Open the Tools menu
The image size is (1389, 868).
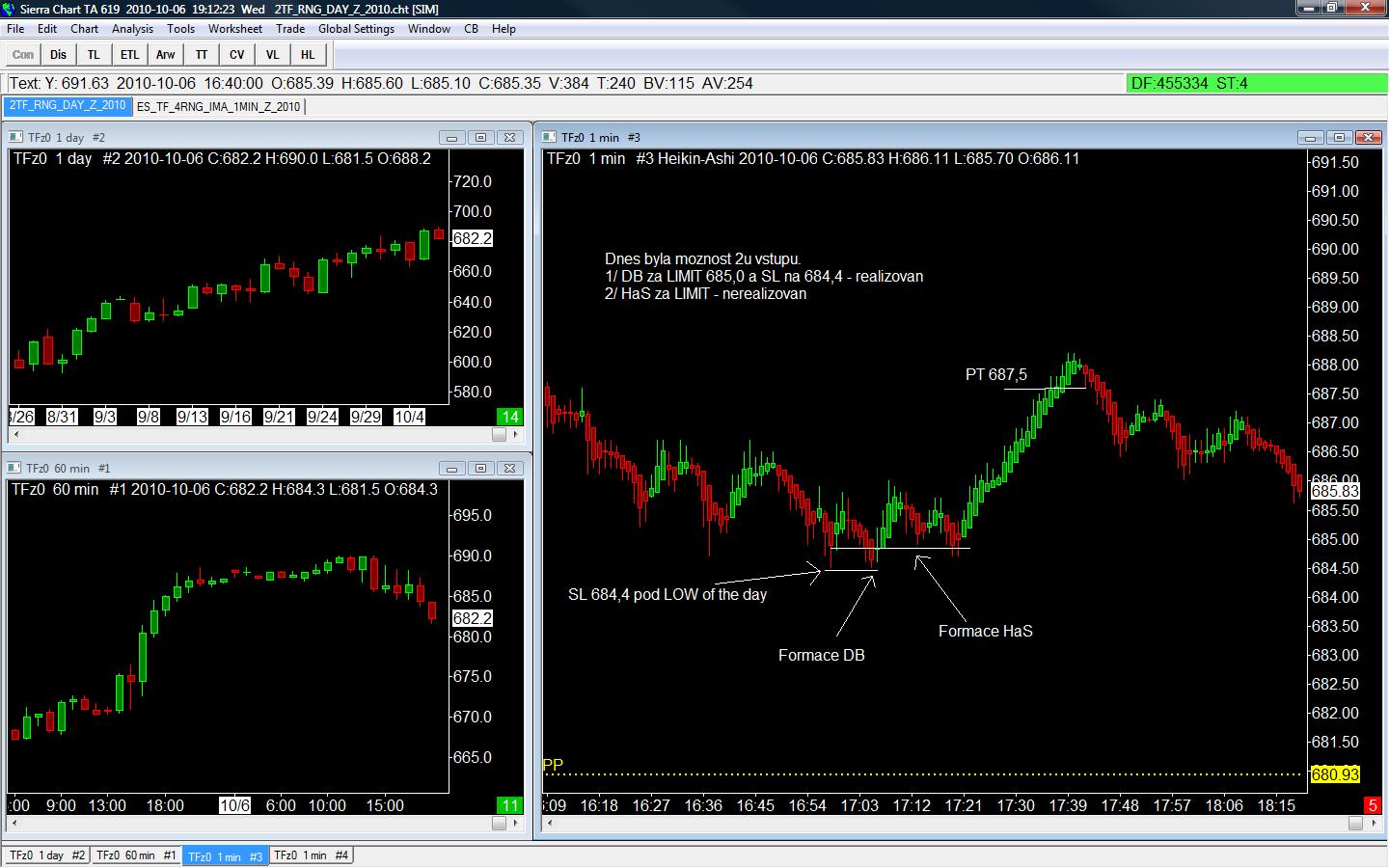[181, 29]
